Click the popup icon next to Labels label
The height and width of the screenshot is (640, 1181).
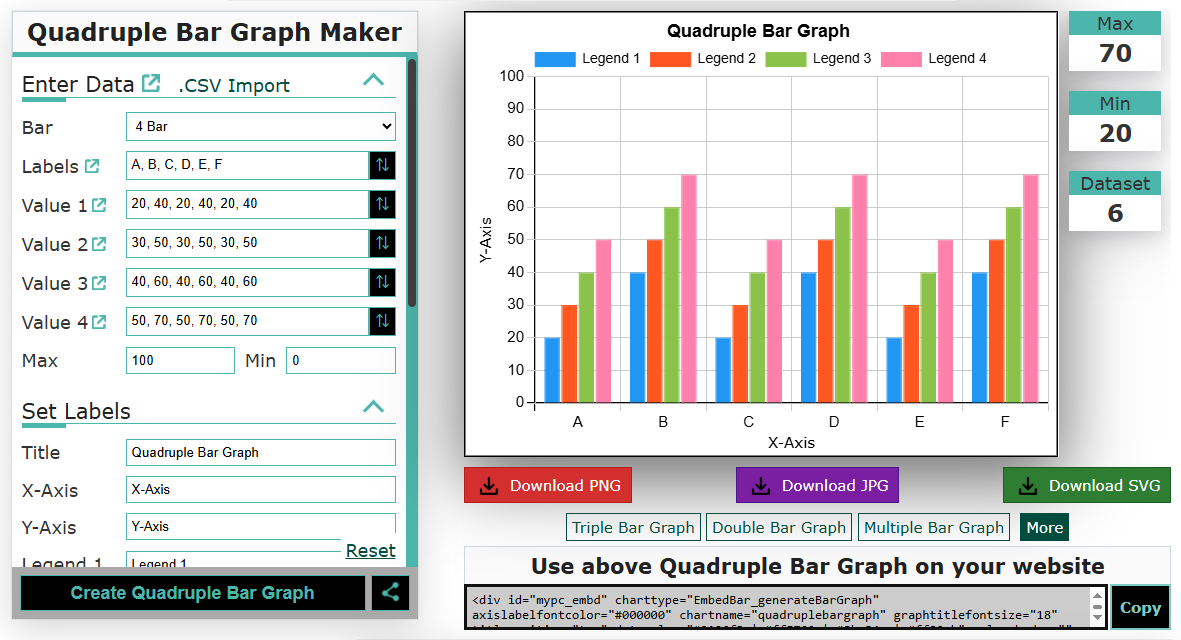coord(92,166)
